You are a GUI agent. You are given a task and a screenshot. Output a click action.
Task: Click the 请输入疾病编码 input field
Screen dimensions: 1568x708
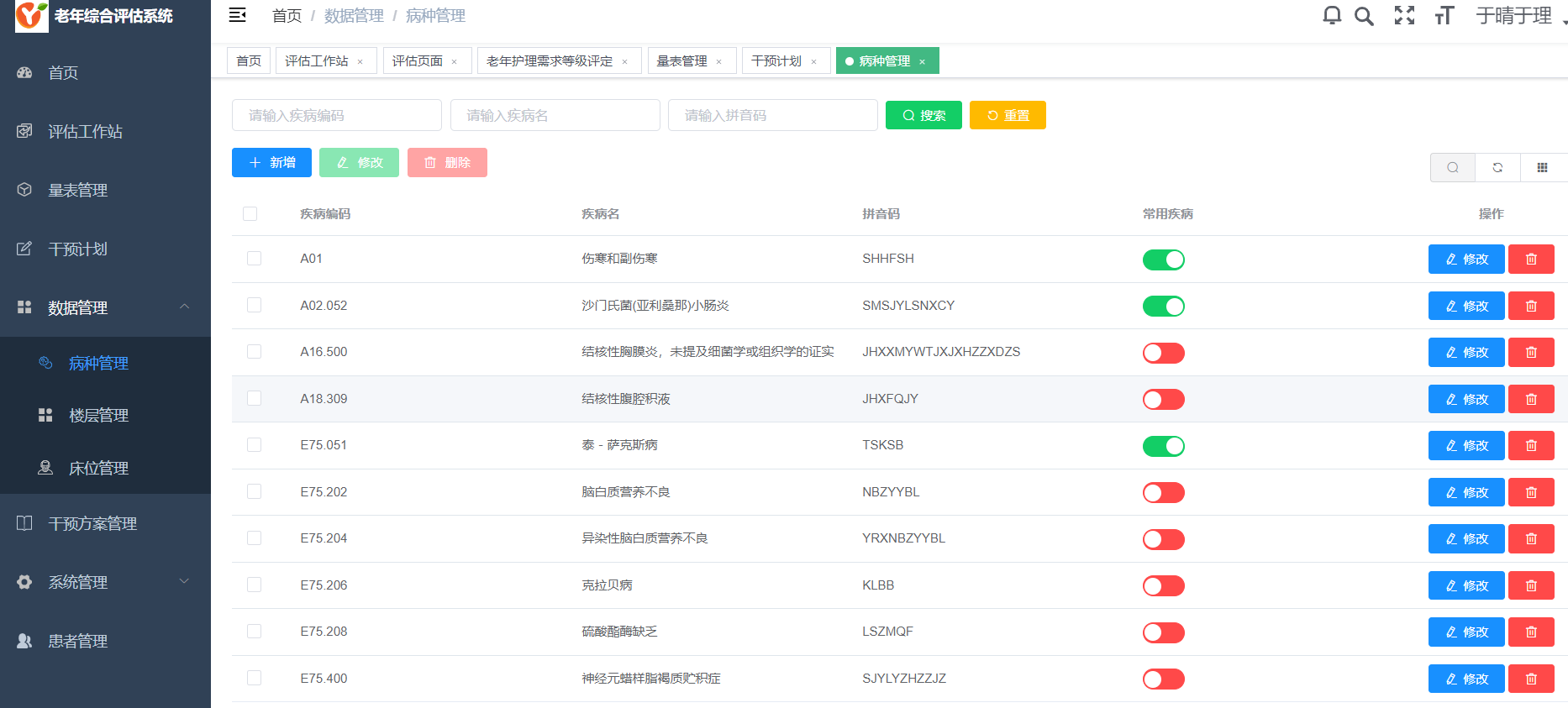click(x=336, y=116)
